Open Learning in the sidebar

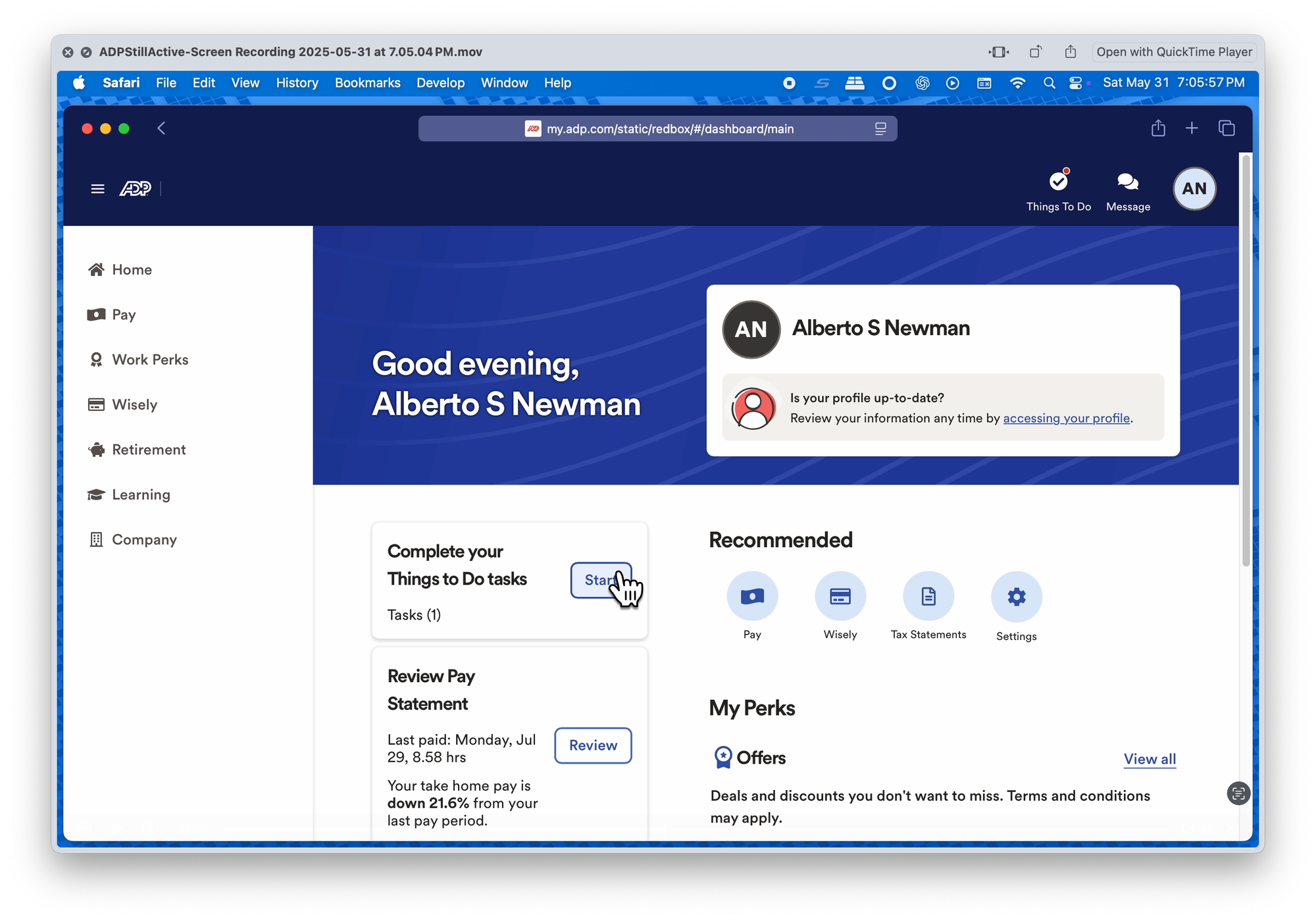click(x=129, y=494)
